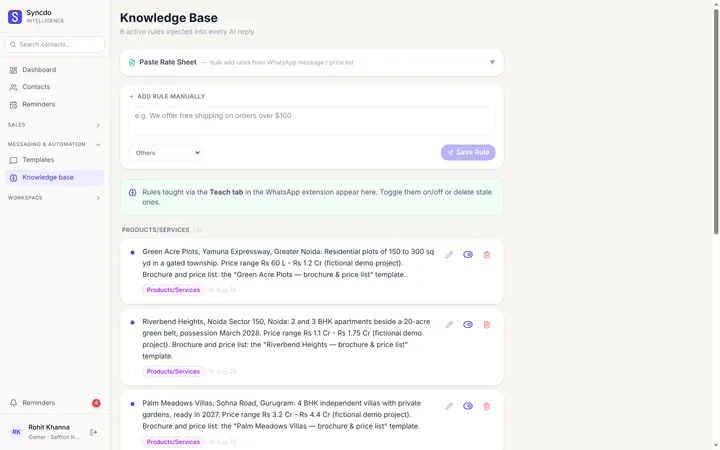The image size is (720, 450).
Task: Delete the Palm Meadows Villas rule
Action: point(487,406)
